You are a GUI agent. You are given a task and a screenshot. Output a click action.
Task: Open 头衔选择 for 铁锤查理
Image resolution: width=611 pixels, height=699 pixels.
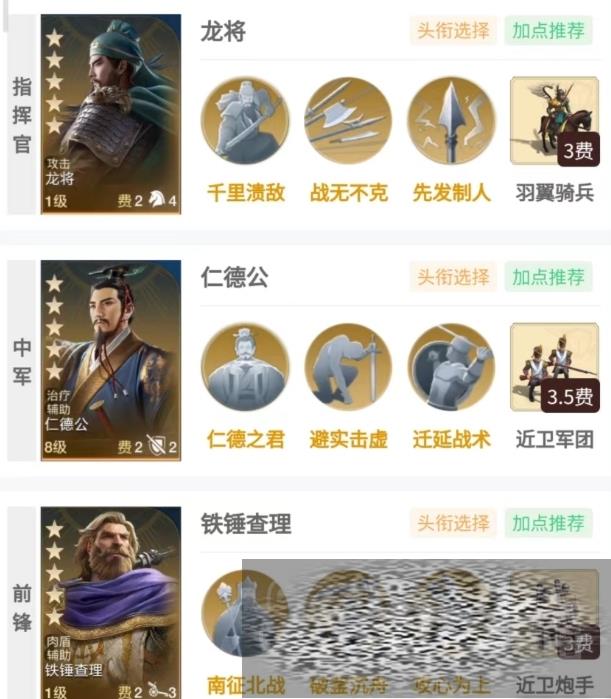[453, 523]
